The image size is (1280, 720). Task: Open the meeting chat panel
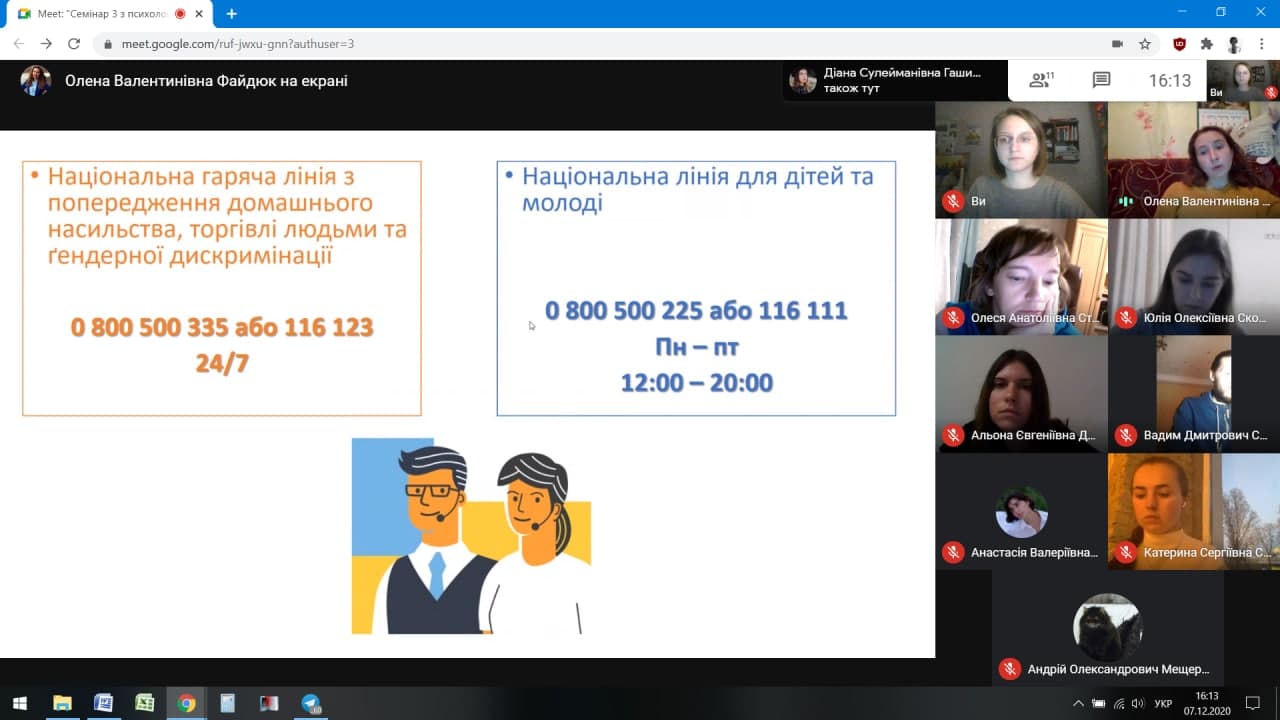(x=1101, y=80)
